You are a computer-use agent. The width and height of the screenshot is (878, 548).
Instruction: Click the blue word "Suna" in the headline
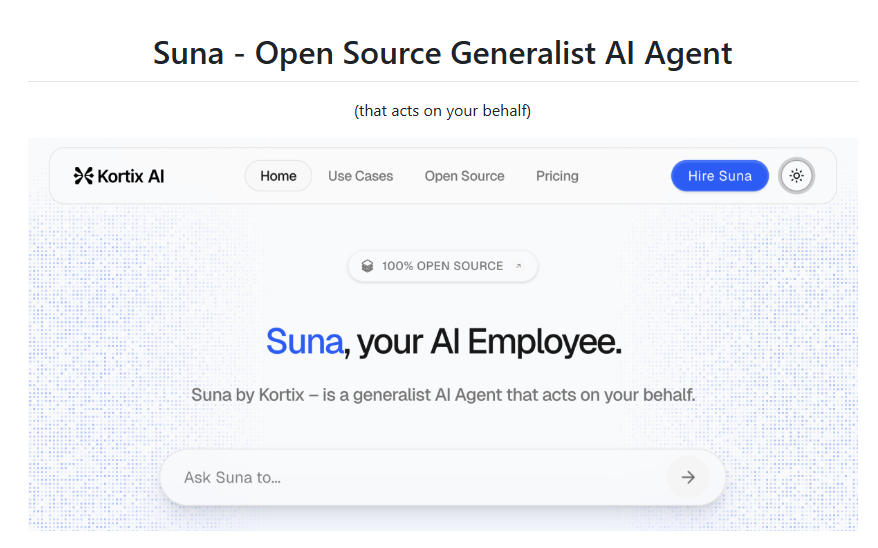coord(304,342)
